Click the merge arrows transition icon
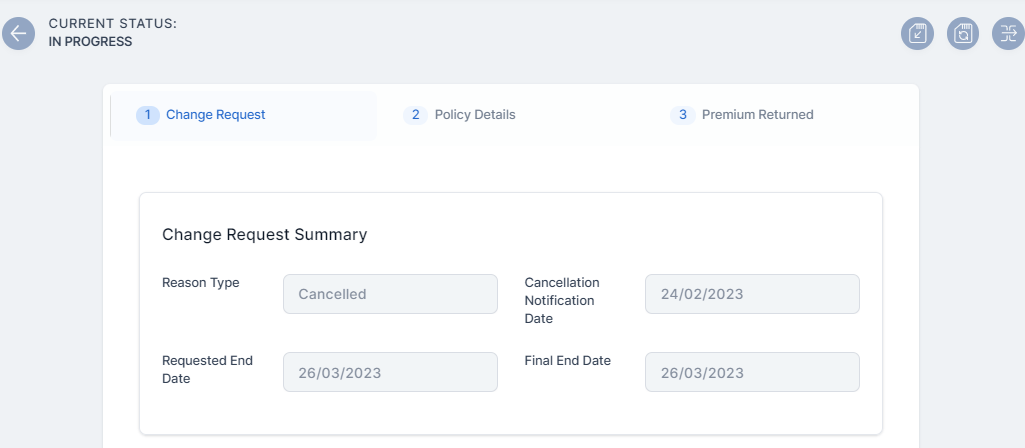 pyautogui.click(x=1007, y=33)
